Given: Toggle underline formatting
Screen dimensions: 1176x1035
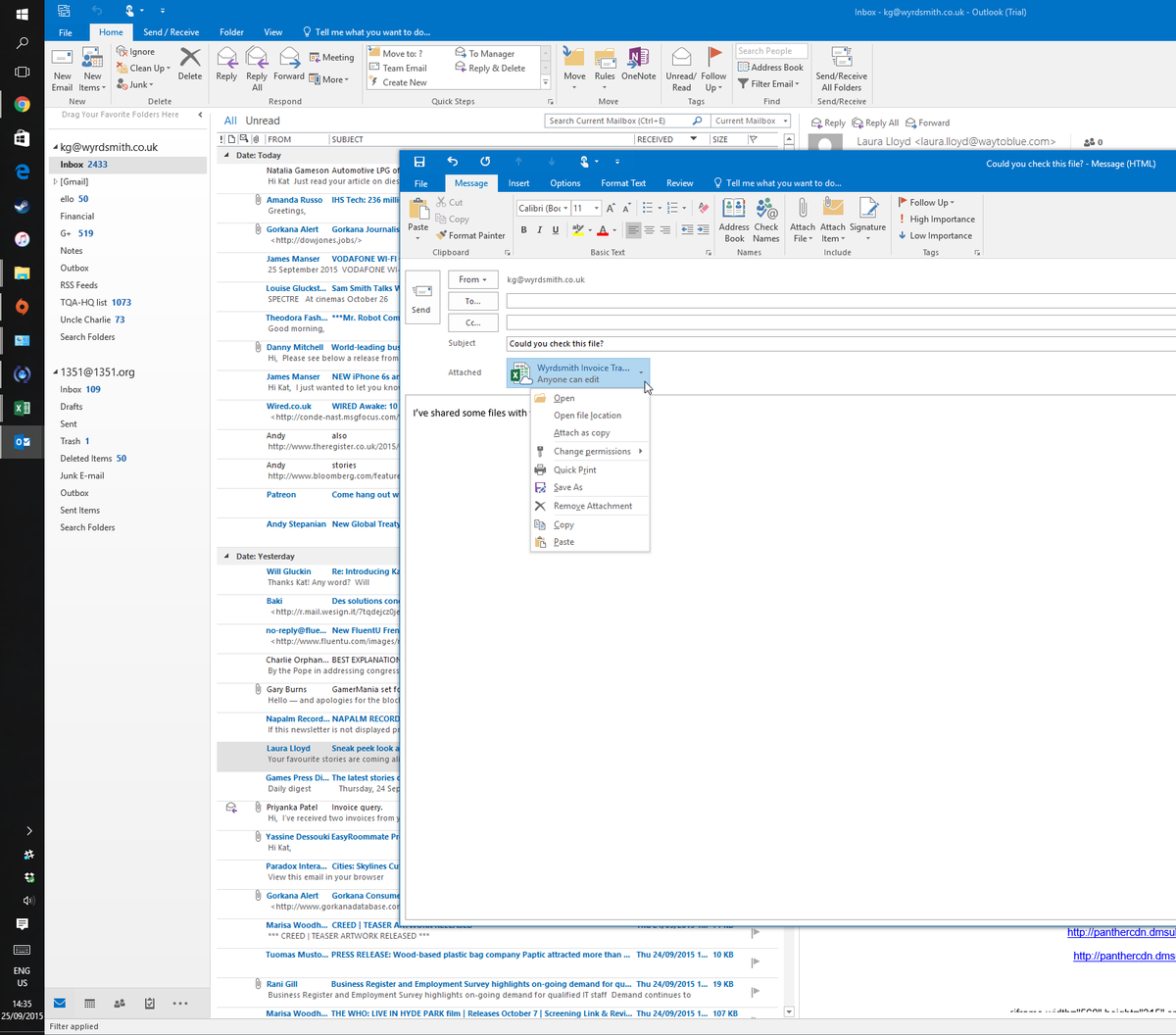Looking at the screenshot, I should point(553,229).
